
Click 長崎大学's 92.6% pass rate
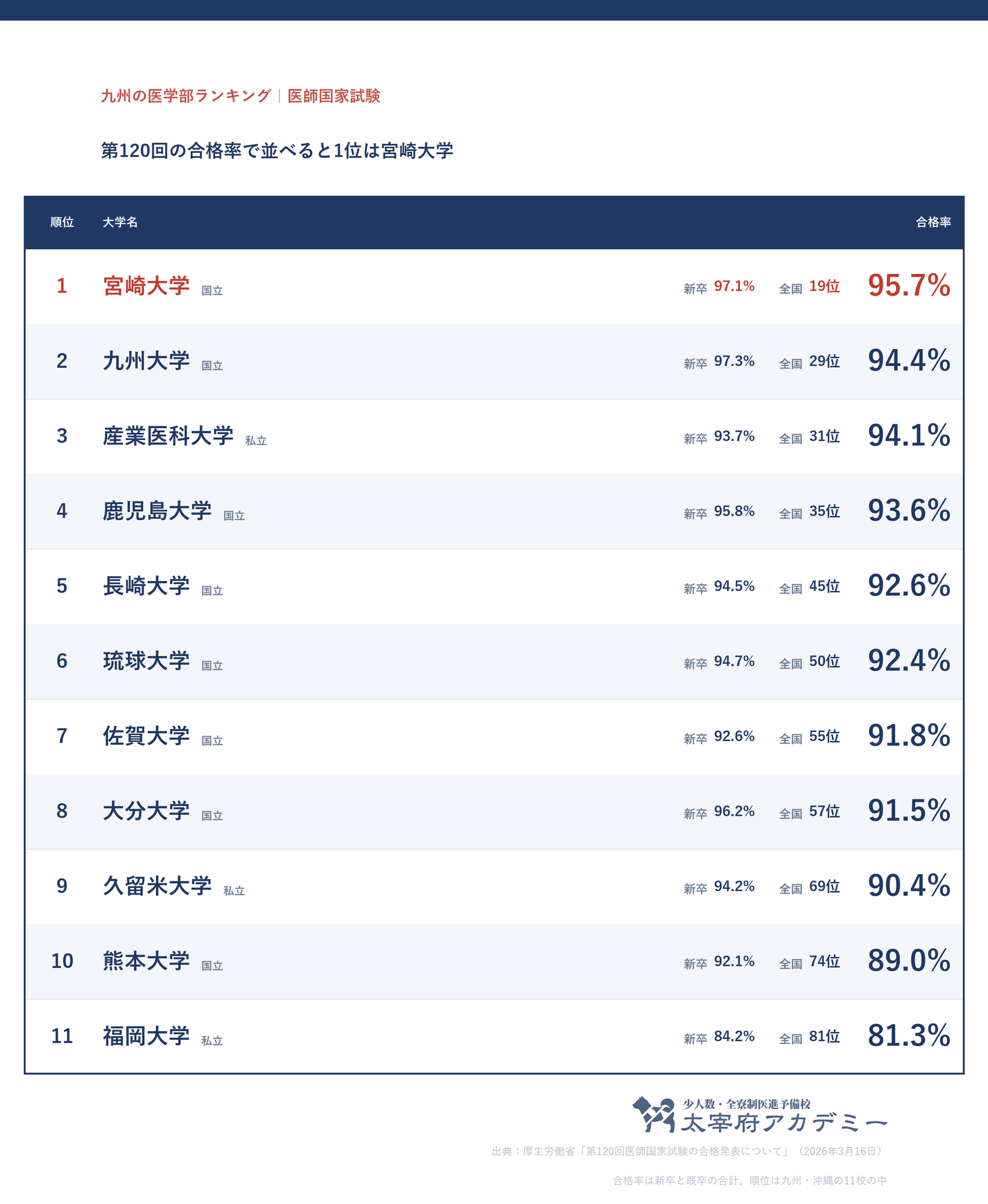(x=909, y=585)
